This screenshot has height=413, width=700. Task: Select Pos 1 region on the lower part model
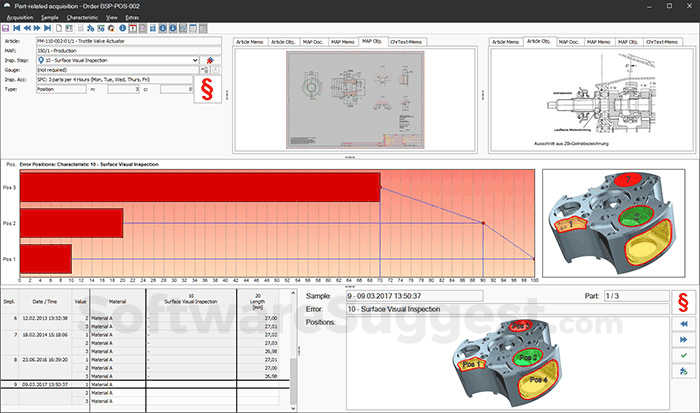[x=471, y=364]
